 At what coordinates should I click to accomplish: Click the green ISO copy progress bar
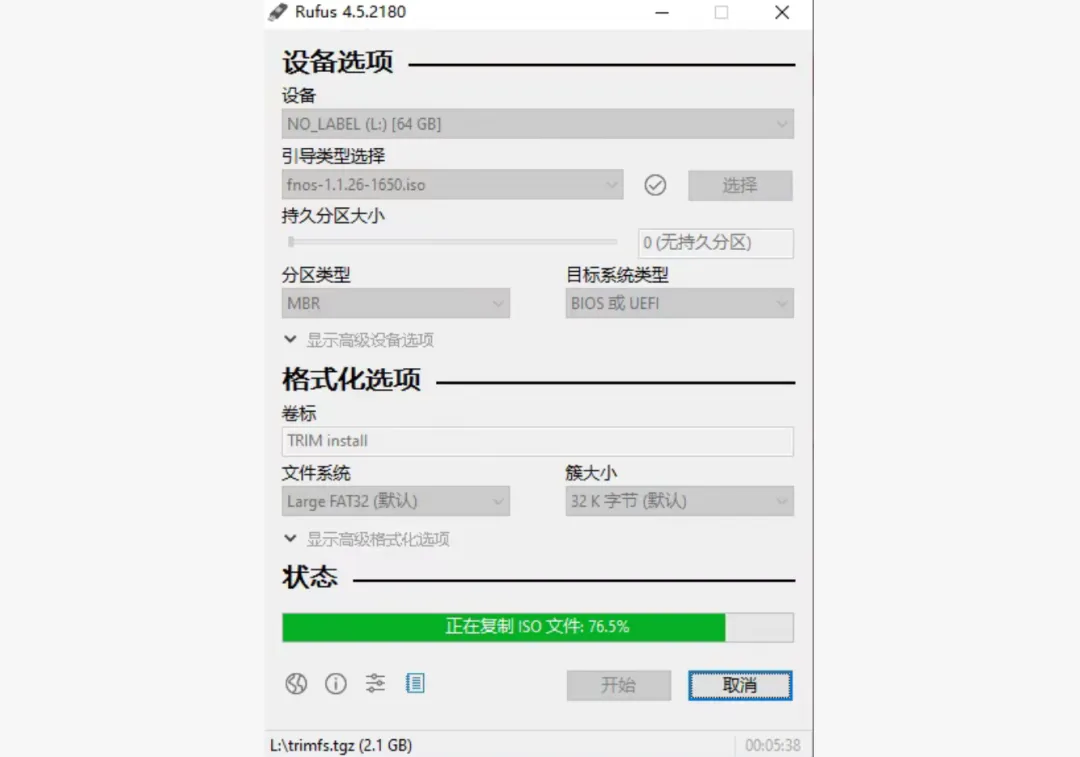point(537,627)
